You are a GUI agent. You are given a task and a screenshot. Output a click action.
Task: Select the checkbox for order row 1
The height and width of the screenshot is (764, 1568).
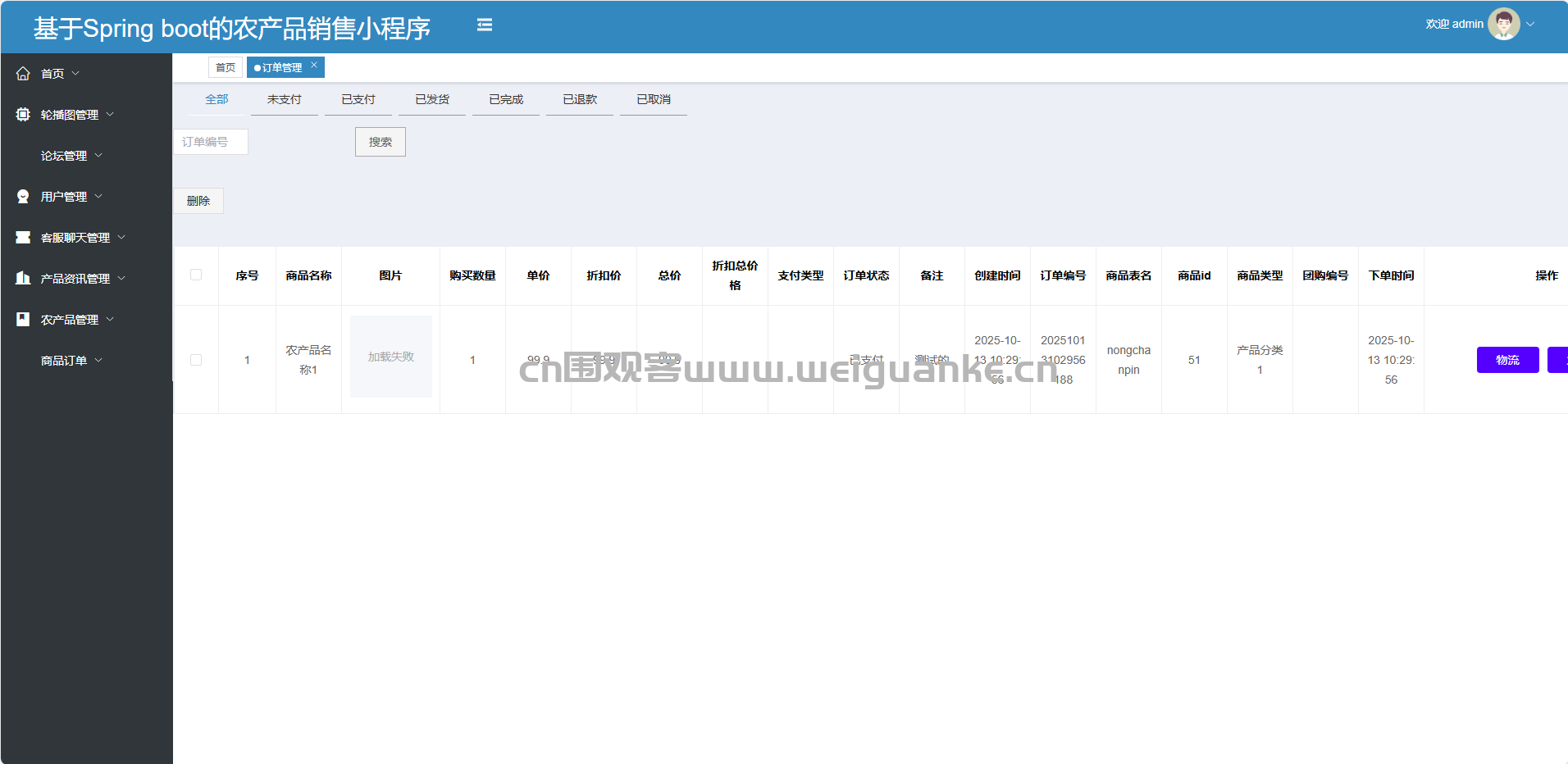(x=196, y=360)
